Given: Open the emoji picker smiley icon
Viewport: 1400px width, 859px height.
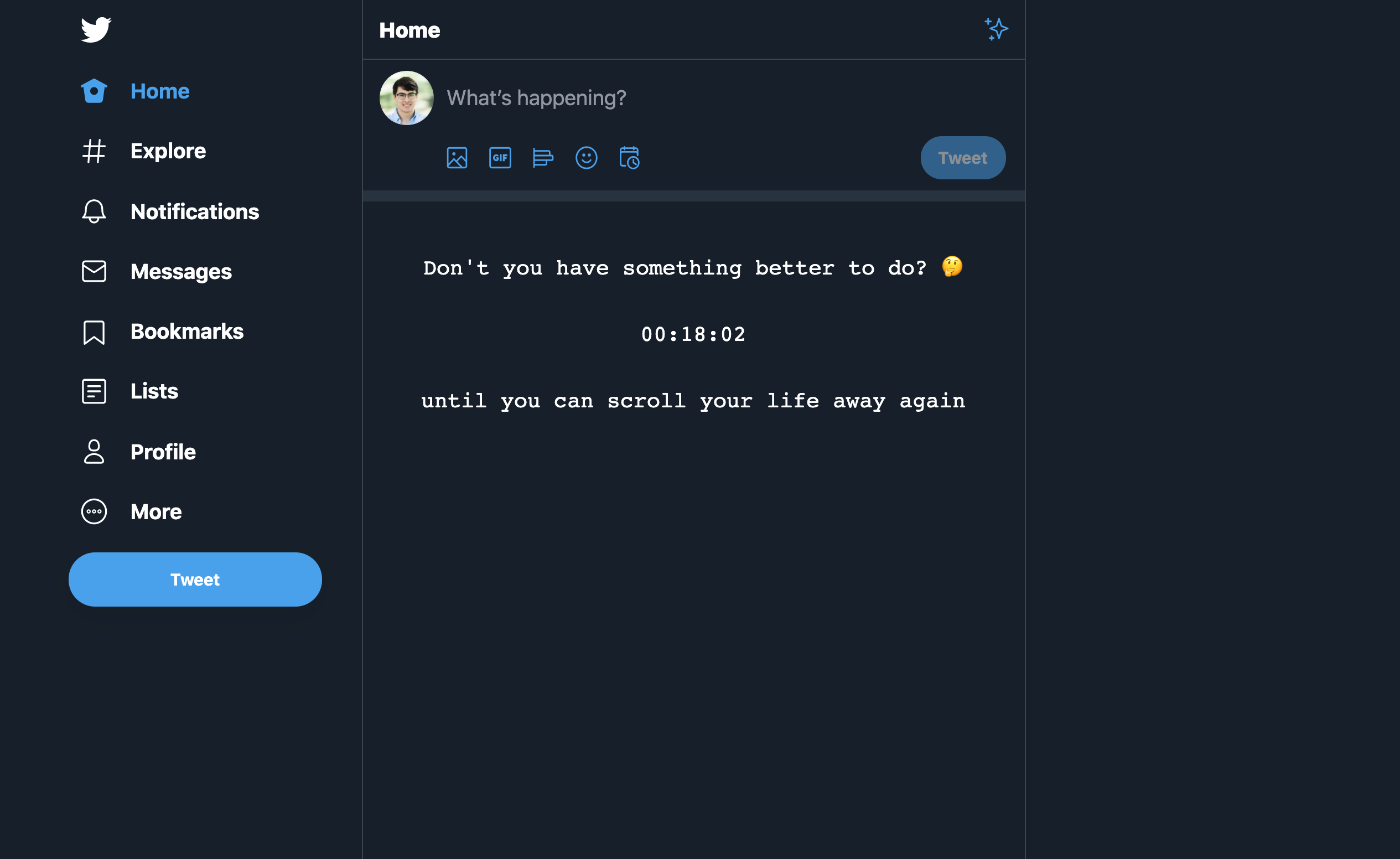Looking at the screenshot, I should (587, 158).
